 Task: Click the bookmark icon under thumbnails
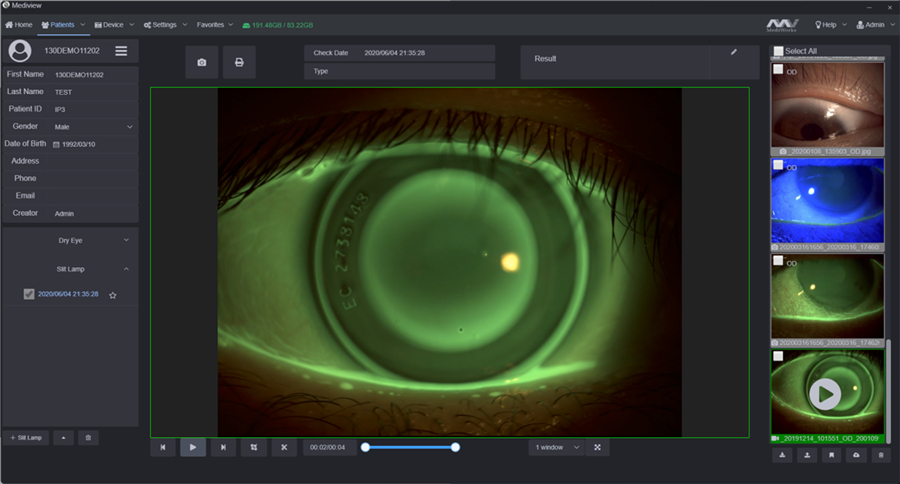click(832, 455)
